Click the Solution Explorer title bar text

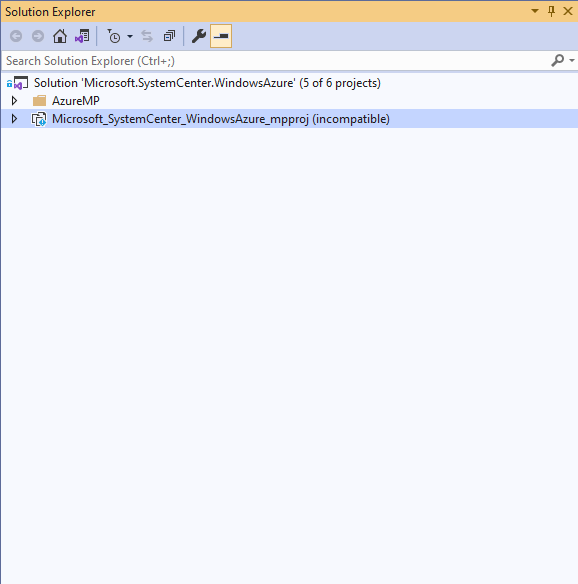(50, 12)
